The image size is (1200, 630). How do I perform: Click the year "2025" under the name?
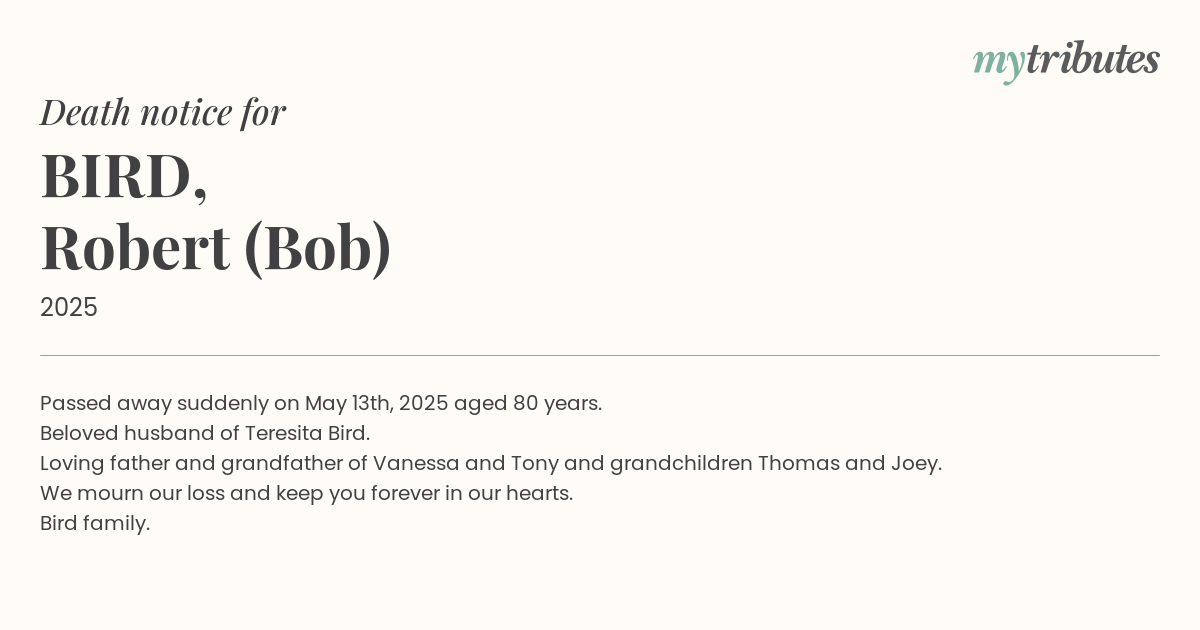coord(69,307)
